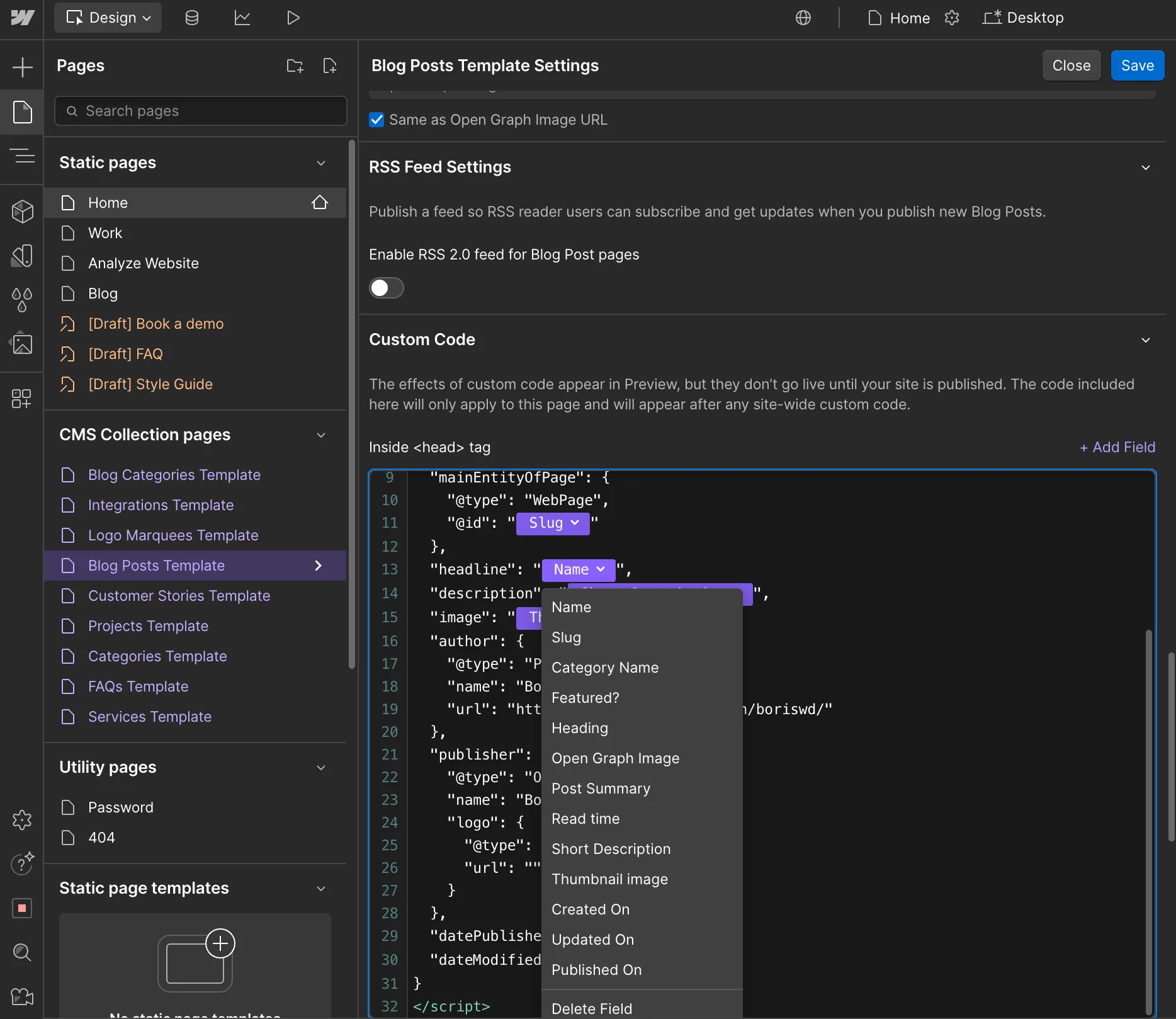Open the Assets image icon

coord(22,343)
